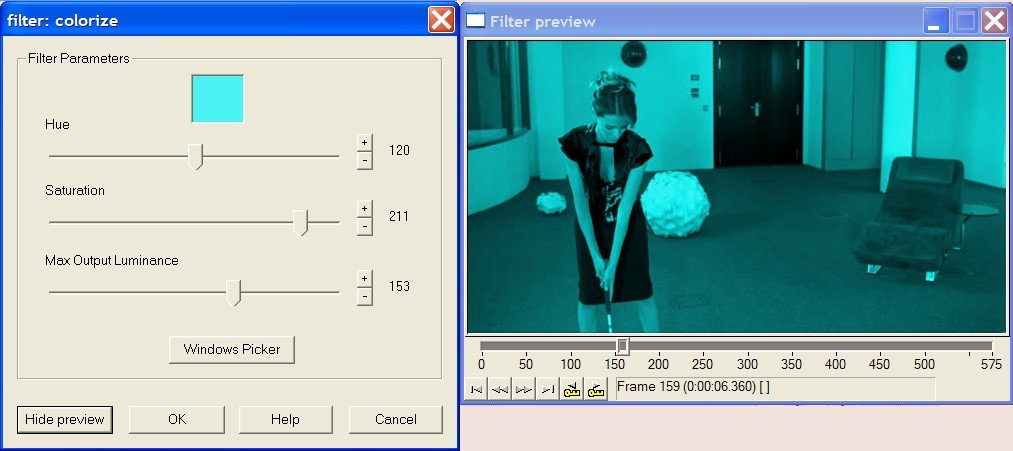Close the Filter preview window
The image size is (1013, 451).
coord(994,21)
